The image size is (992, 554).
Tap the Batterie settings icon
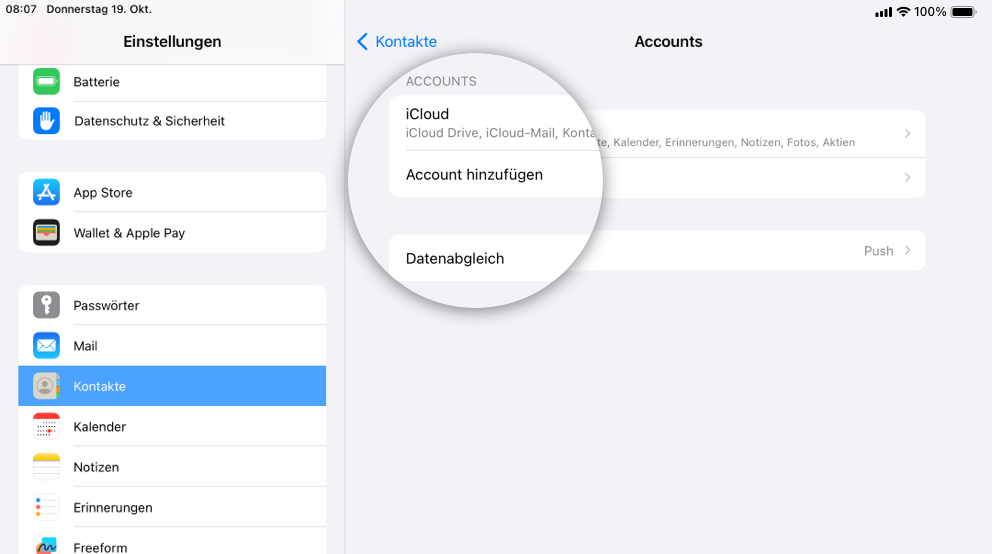pyautogui.click(x=46, y=82)
